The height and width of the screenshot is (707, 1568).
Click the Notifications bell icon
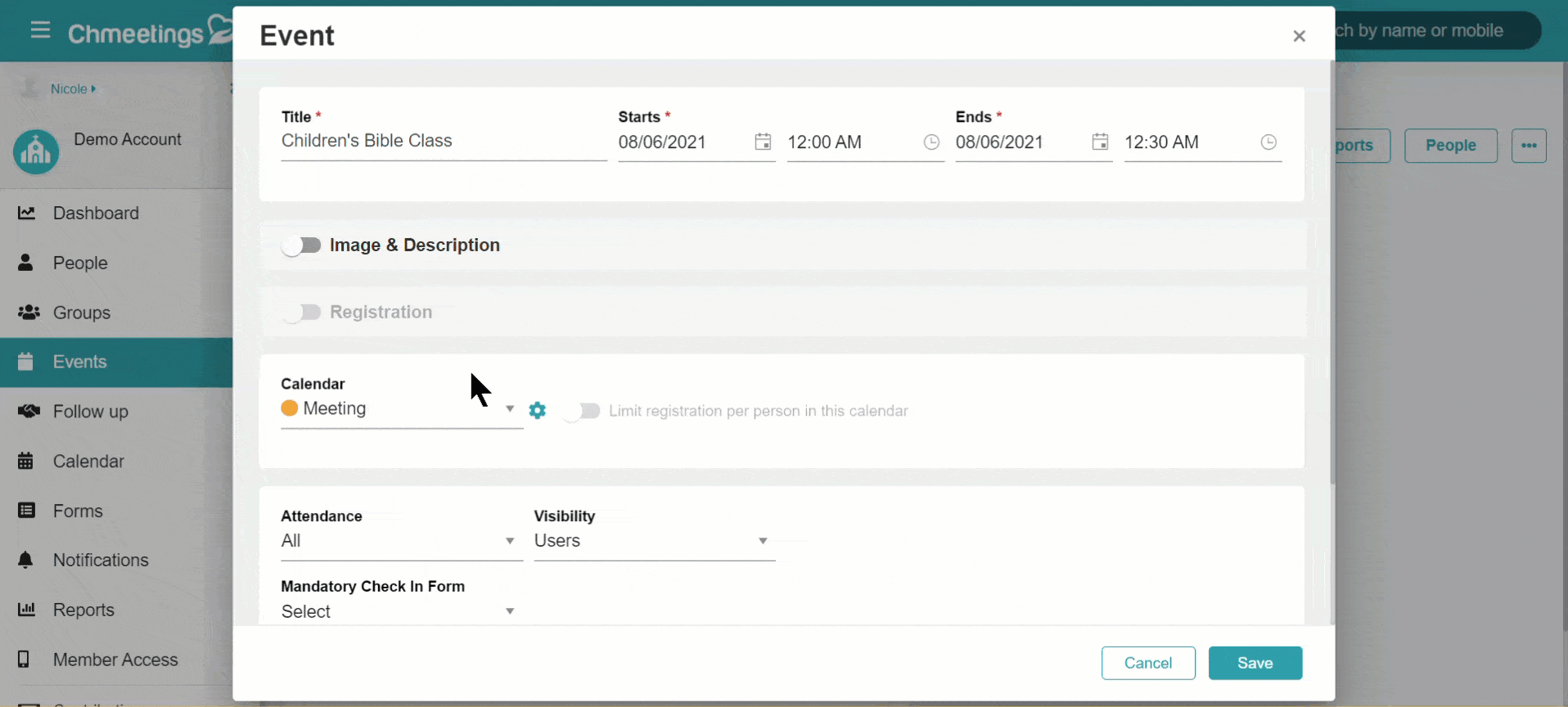(26, 560)
